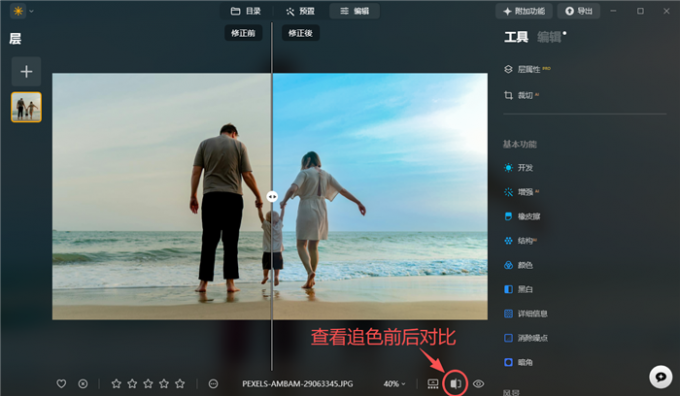Open the 裁切 crop tool
680x396 pixels.
[x=521, y=95]
